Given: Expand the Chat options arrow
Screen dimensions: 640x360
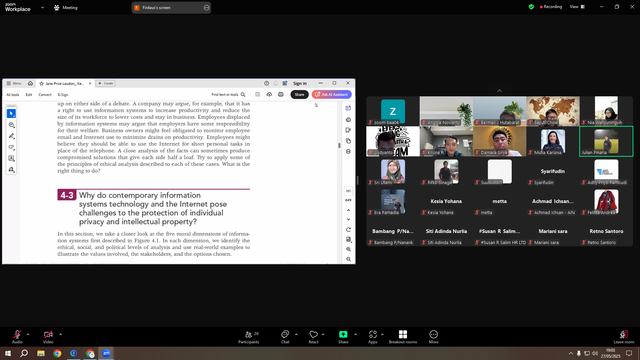Looking at the screenshot, I should [296, 334].
